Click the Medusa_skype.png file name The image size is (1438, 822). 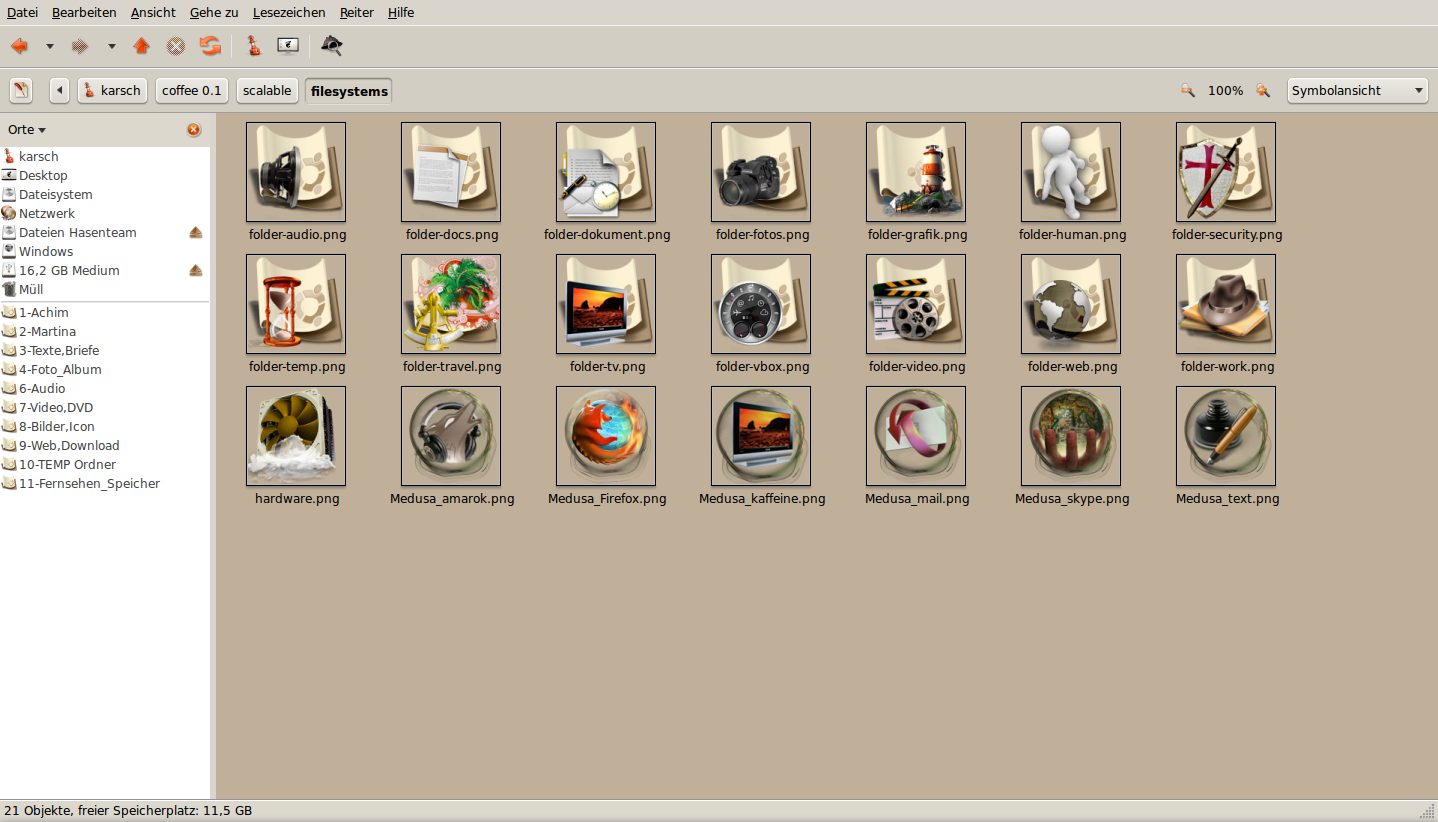tap(1072, 498)
